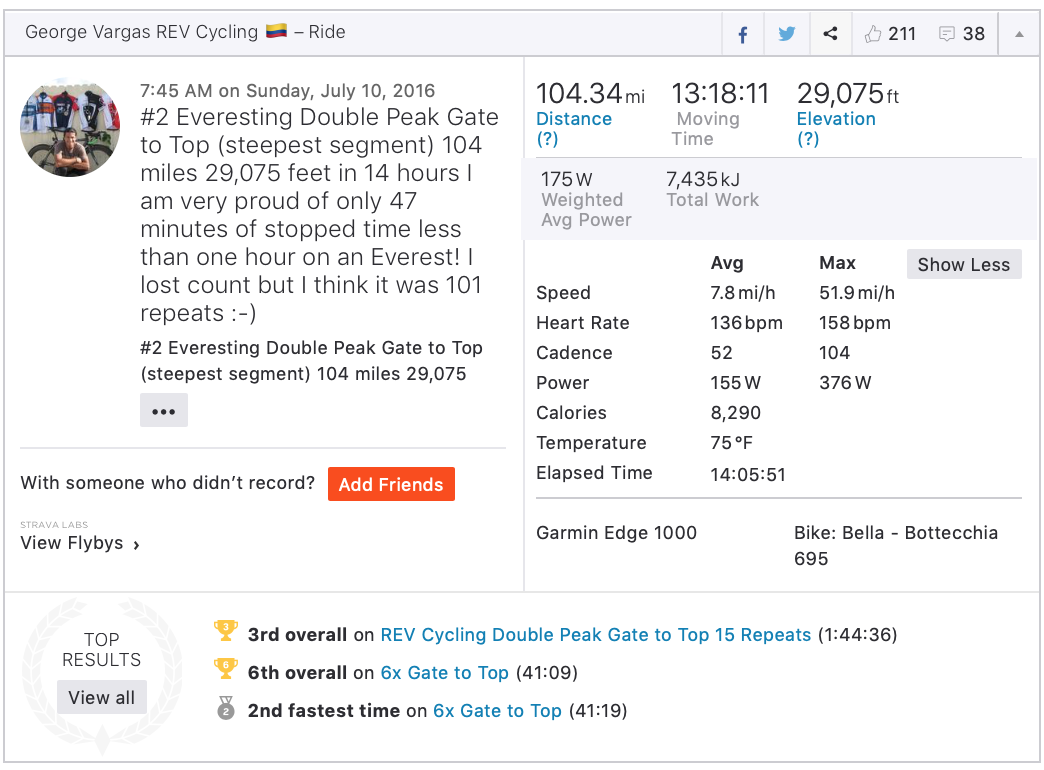This screenshot has width=1044, height=770.
Task: Click the gold 3rd overall trophy icon
Action: tap(226, 631)
